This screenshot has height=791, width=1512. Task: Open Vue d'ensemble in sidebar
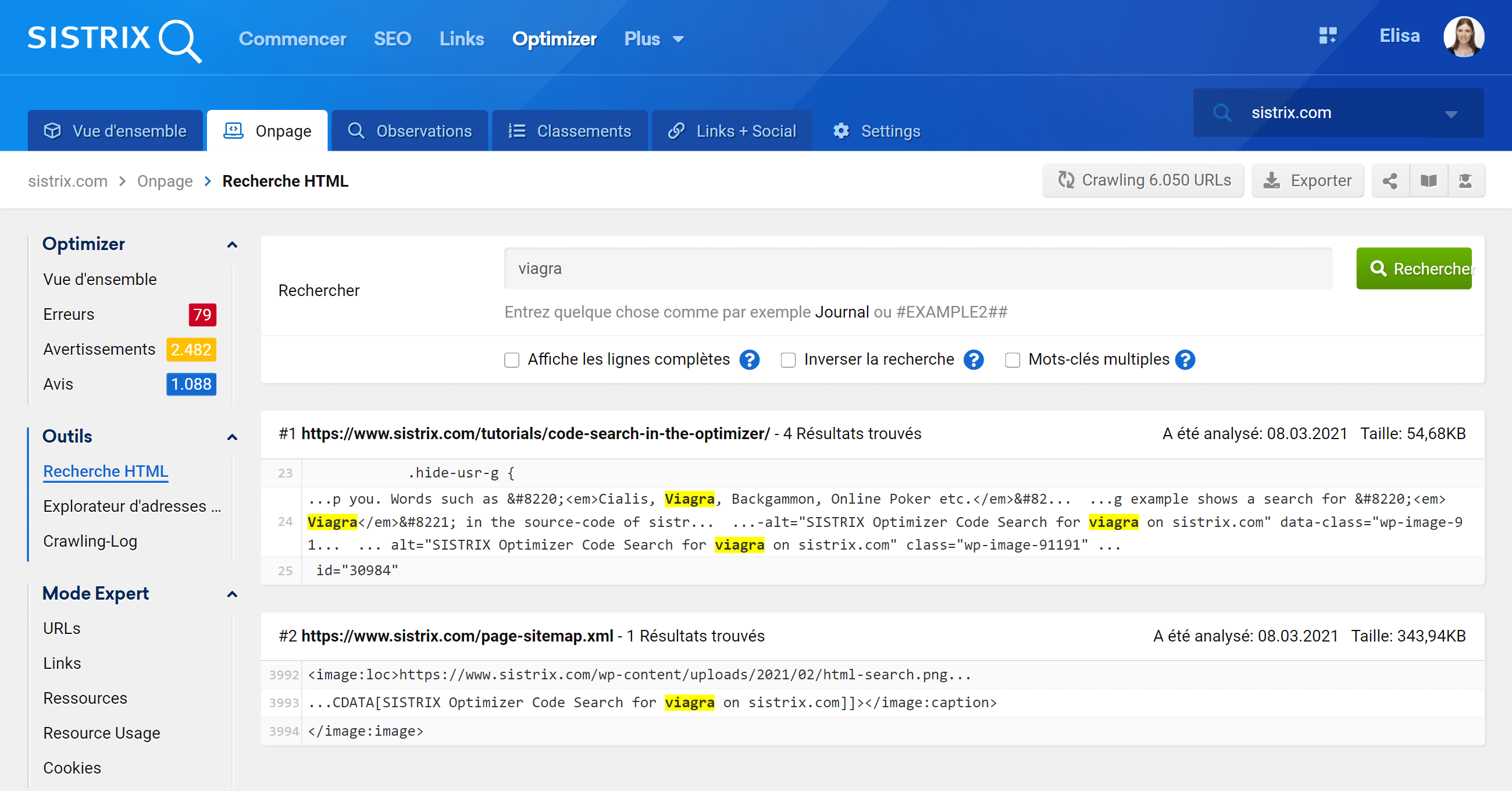click(100, 280)
